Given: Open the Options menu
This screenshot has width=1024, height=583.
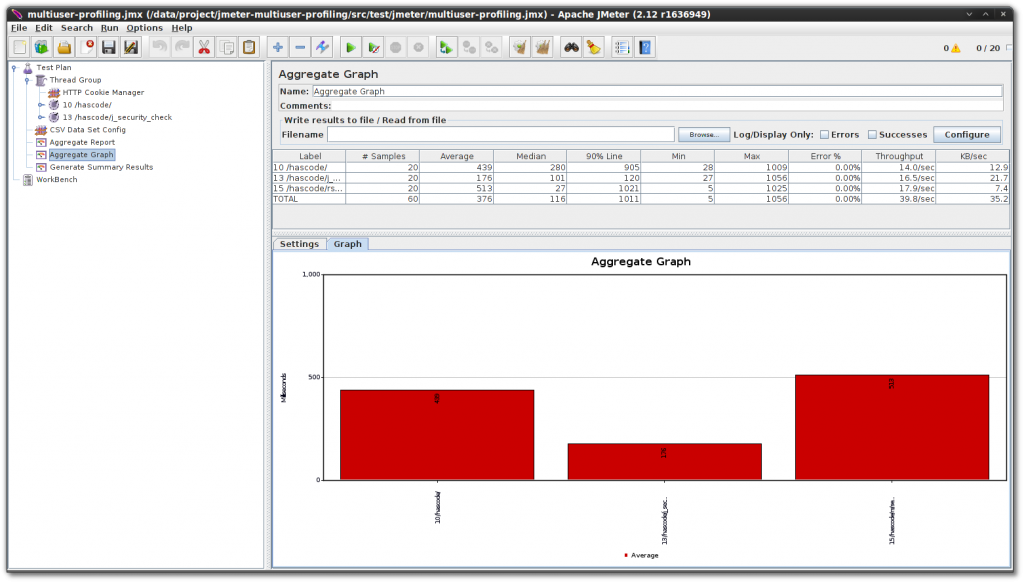Looking at the screenshot, I should [x=144, y=27].
